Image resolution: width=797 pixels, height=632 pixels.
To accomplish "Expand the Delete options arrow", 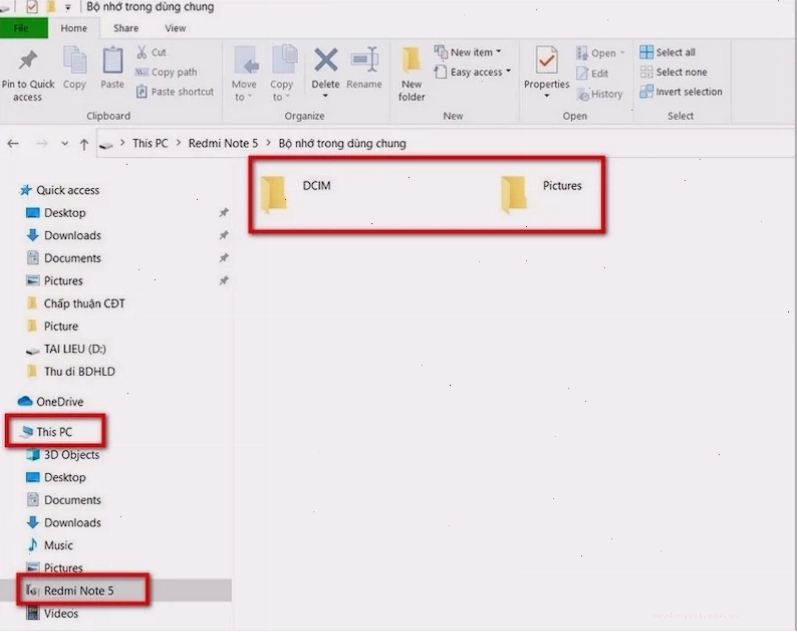I will pos(325,96).
